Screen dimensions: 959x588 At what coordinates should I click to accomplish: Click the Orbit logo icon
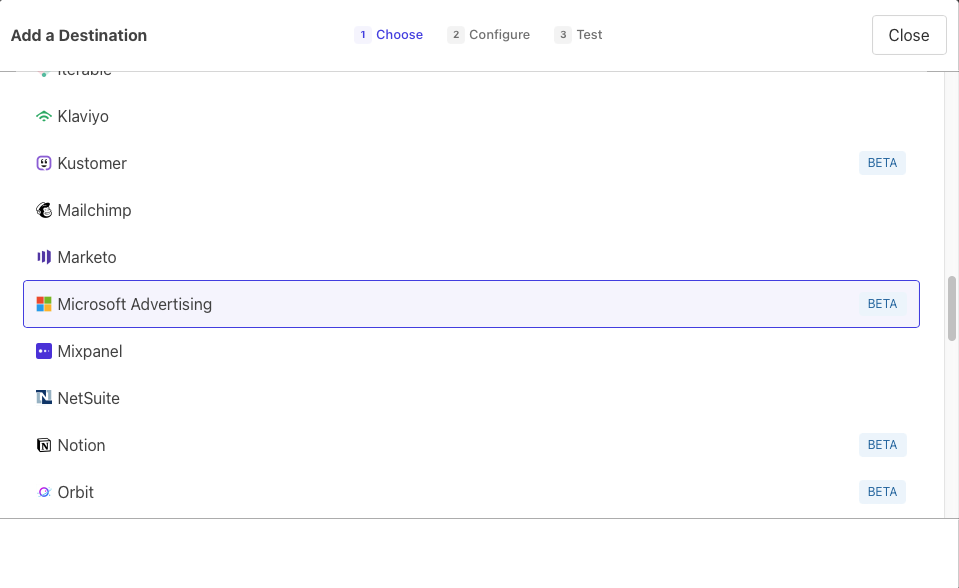[43, 492]
